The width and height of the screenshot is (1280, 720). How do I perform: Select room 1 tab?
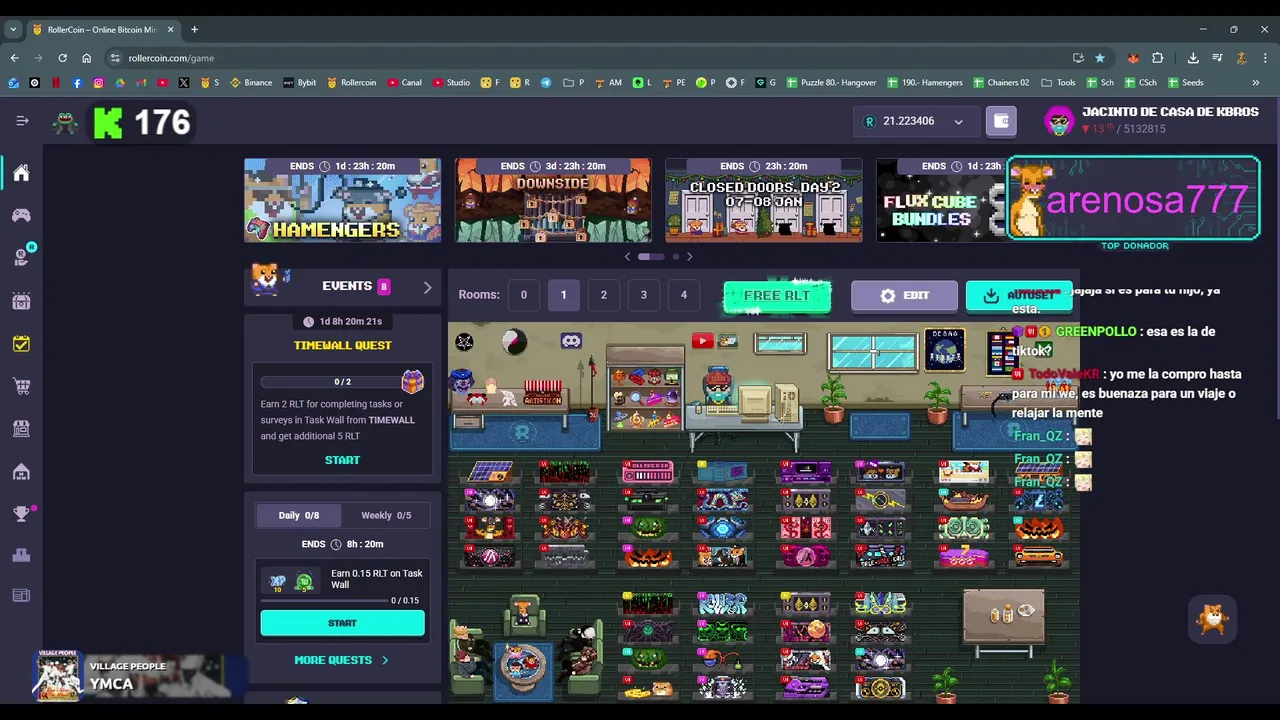pos(563,295)
